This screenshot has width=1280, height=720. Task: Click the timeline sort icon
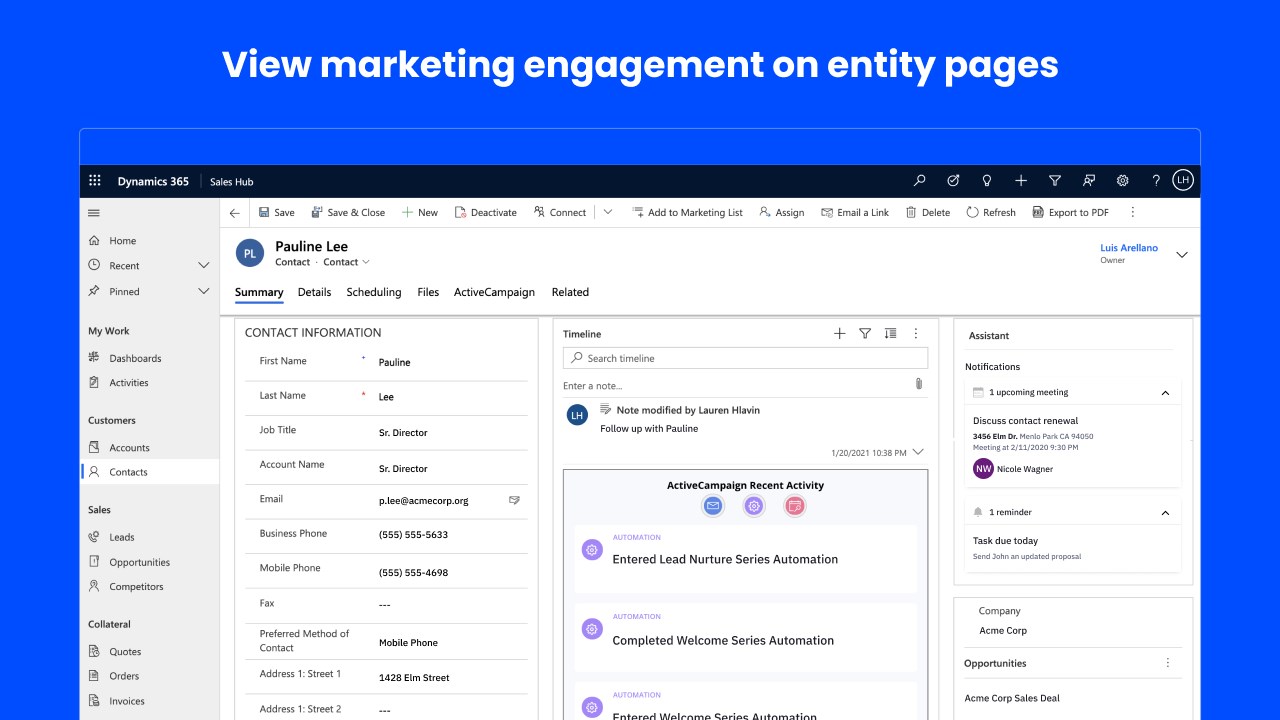point(890,334)
